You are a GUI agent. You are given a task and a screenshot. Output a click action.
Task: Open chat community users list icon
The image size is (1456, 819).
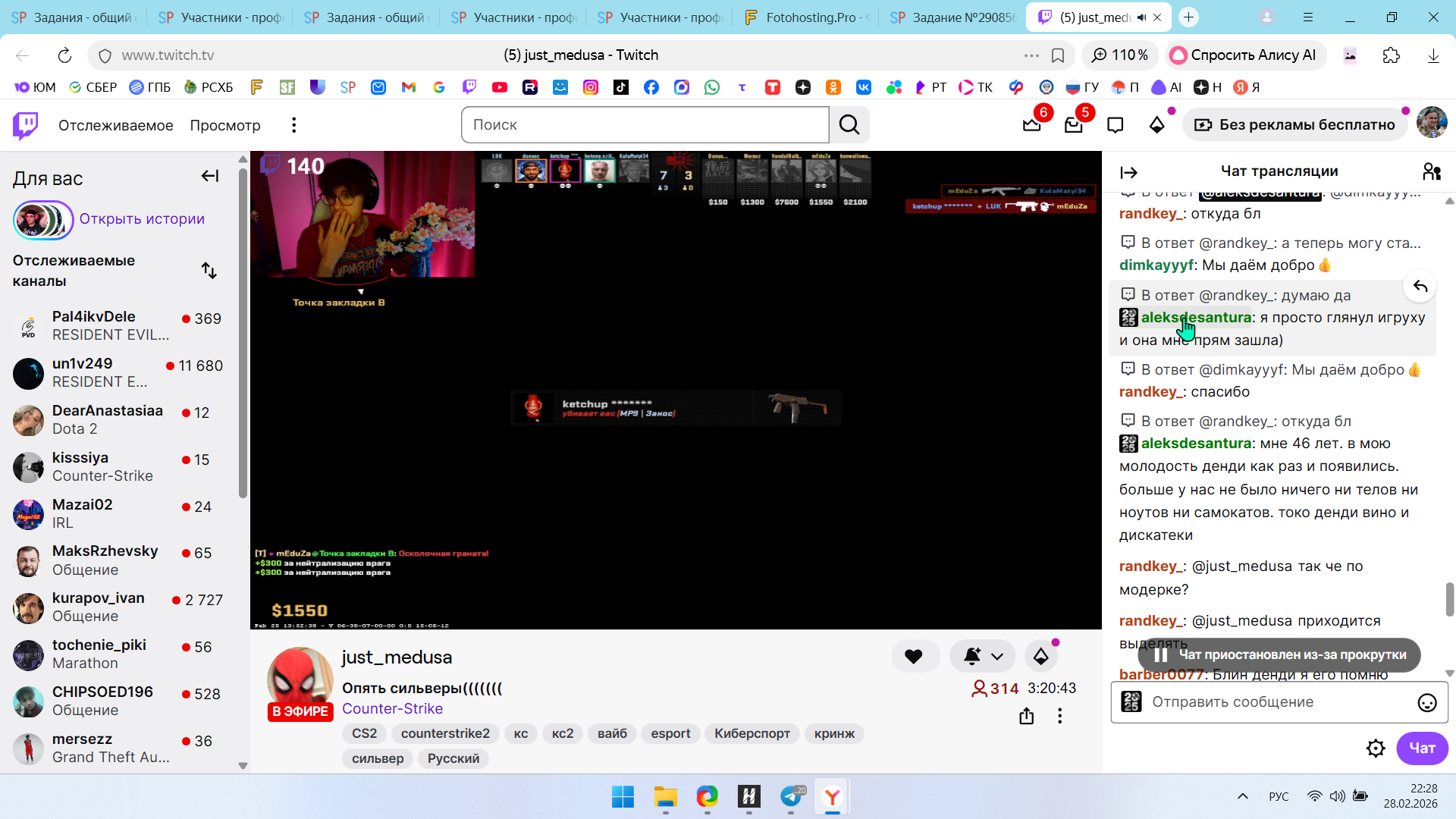tap(1431, 172)
